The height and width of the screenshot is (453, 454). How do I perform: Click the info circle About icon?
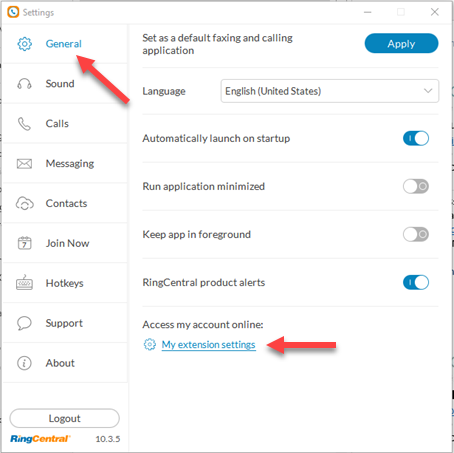[24, 363]
